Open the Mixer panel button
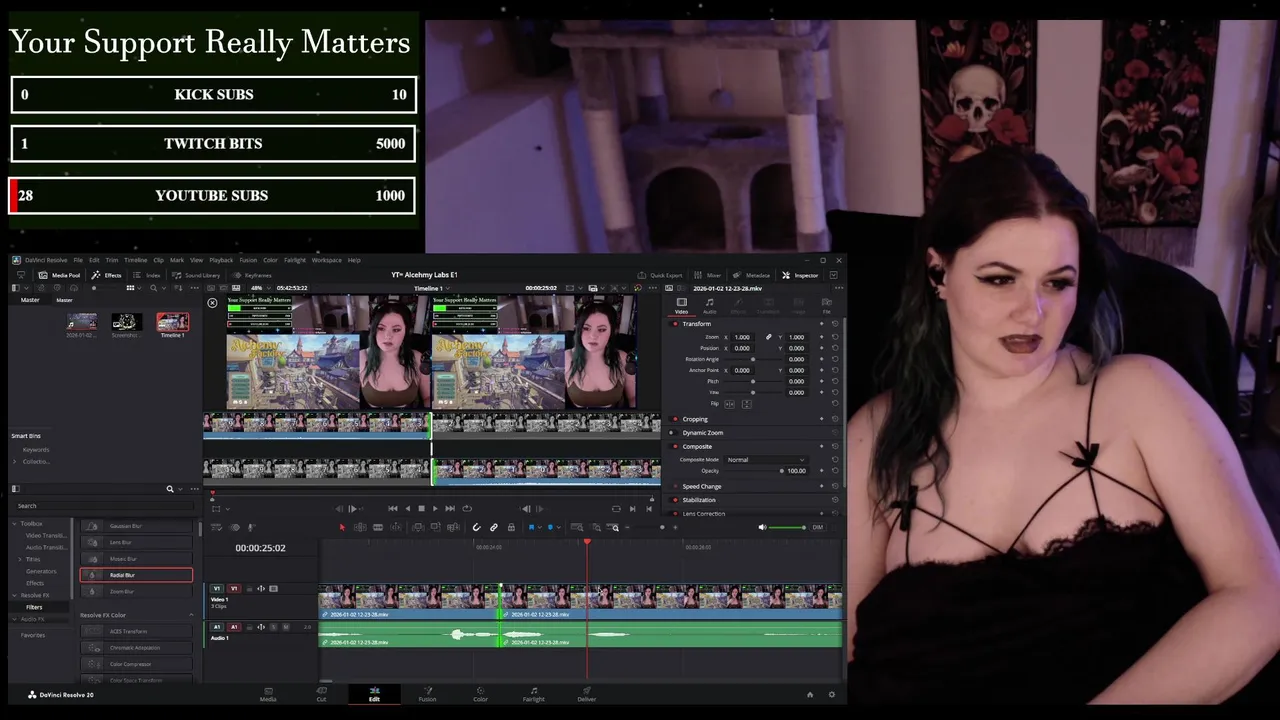Viewport: 1280px width, 720px height. (x=708, y=275)
